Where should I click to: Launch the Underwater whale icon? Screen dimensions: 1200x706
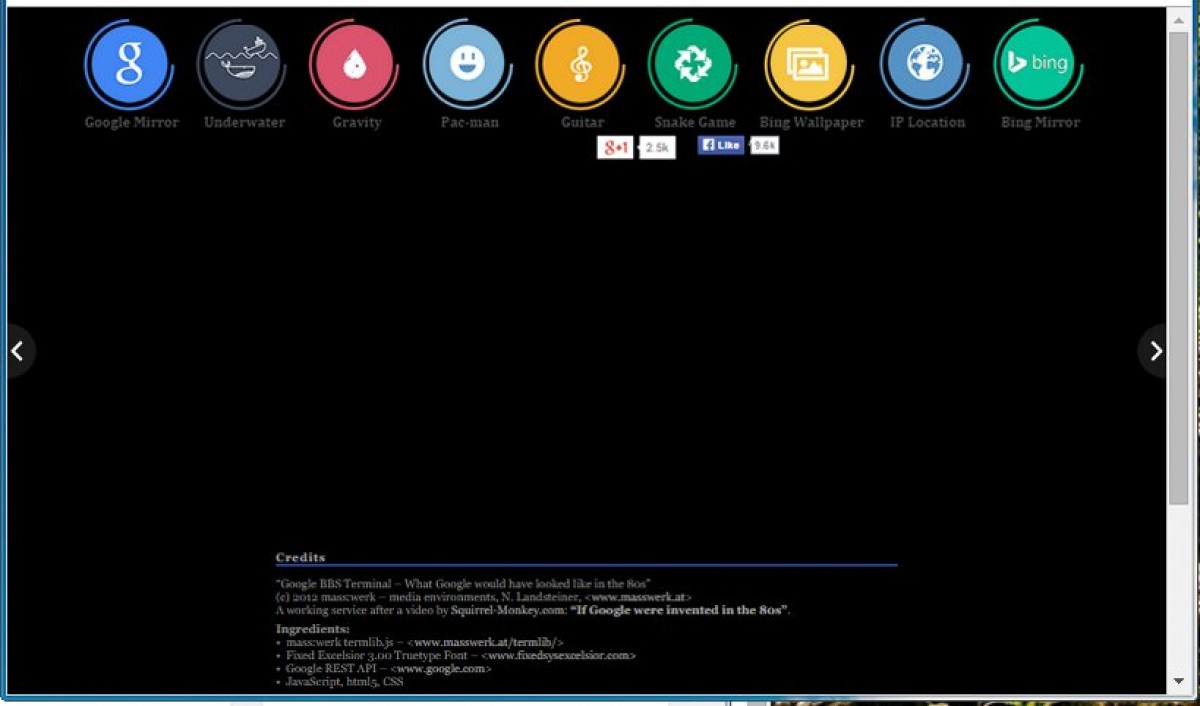(242, 65)
